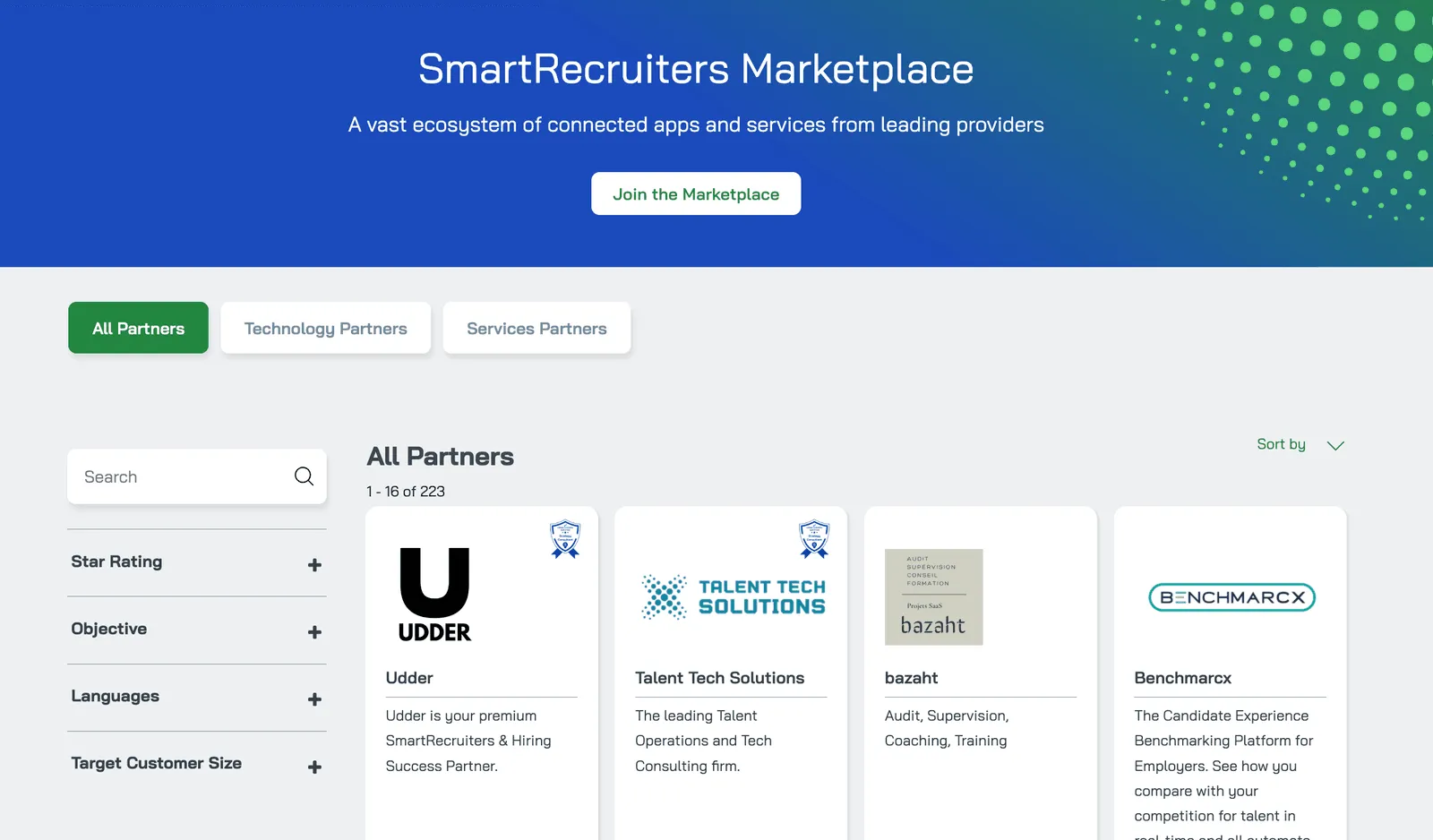This screenshot has height=840, width=1433.
Task: Open the bazaht logo image
Action: (x=933, y=597)
